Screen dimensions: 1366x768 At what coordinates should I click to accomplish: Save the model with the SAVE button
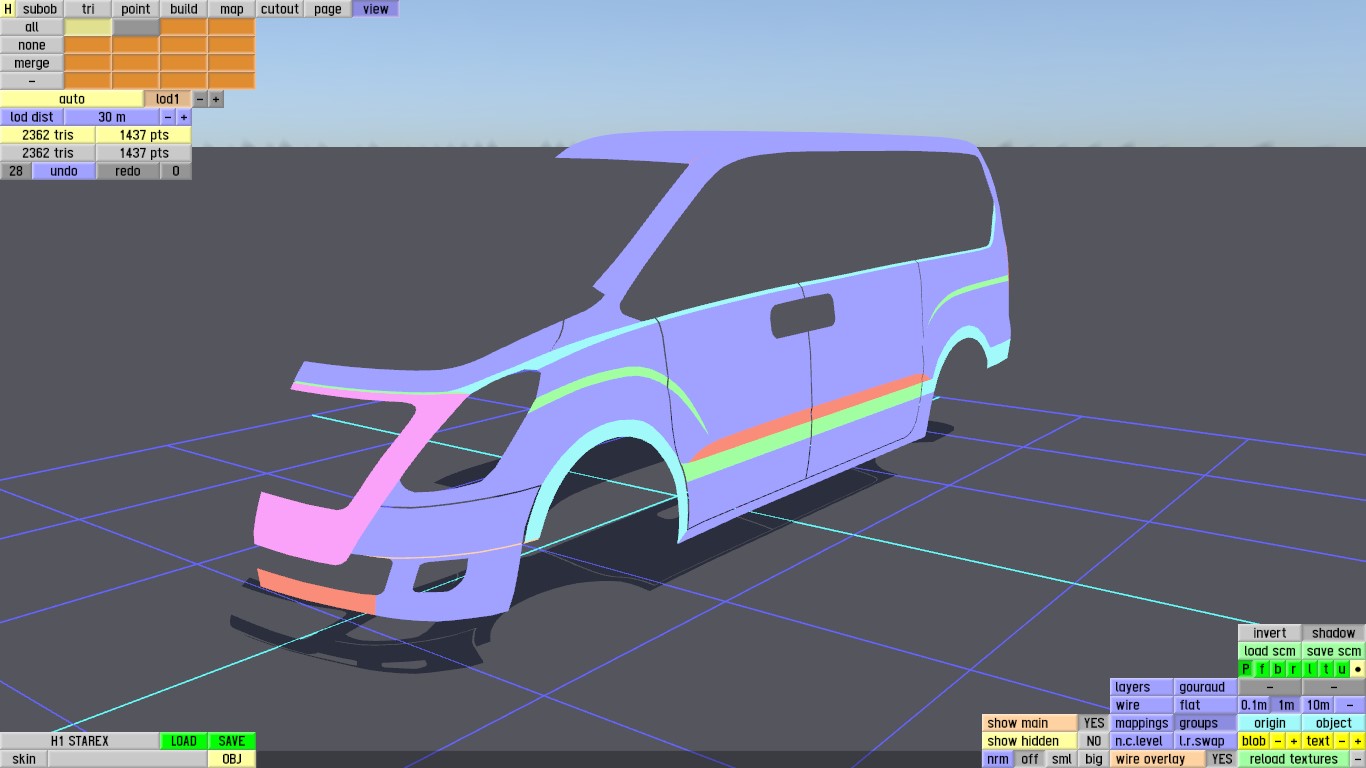coord(232,741)
